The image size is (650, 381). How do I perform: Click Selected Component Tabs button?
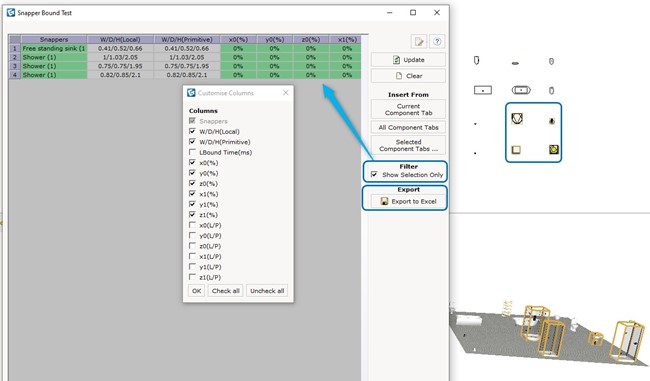pyautogui.click(x=408, y=145)
